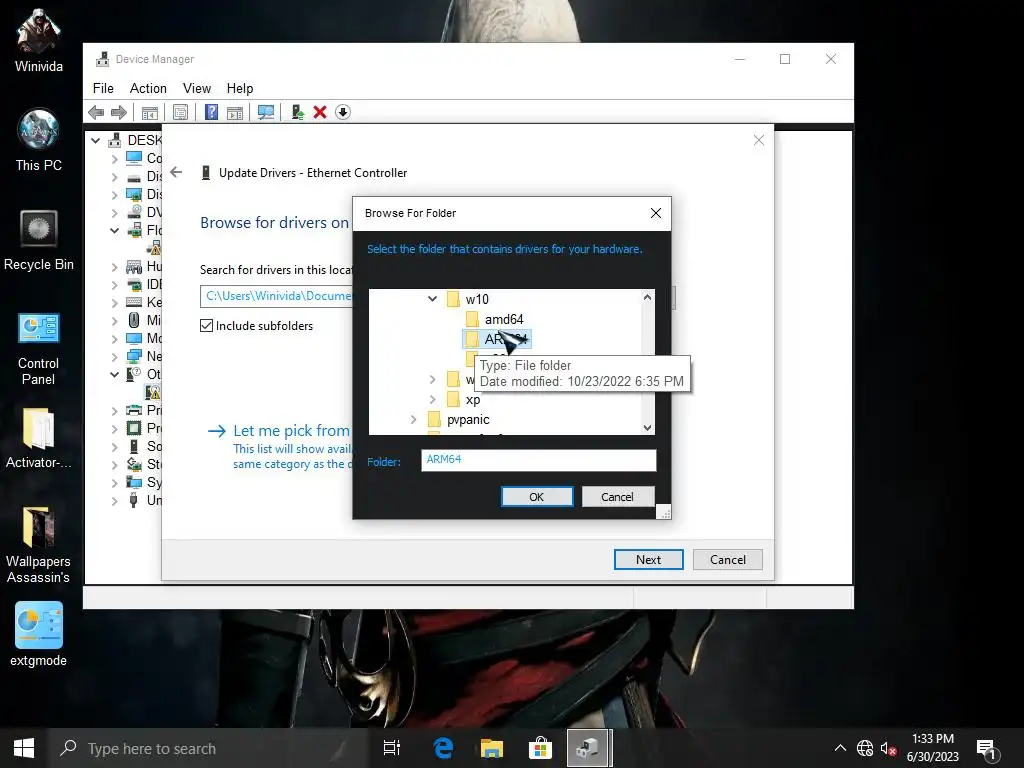
Task: Click the blue Help question-mark toolbar icon
Action: pyautogui.click(x=211, y=112)
